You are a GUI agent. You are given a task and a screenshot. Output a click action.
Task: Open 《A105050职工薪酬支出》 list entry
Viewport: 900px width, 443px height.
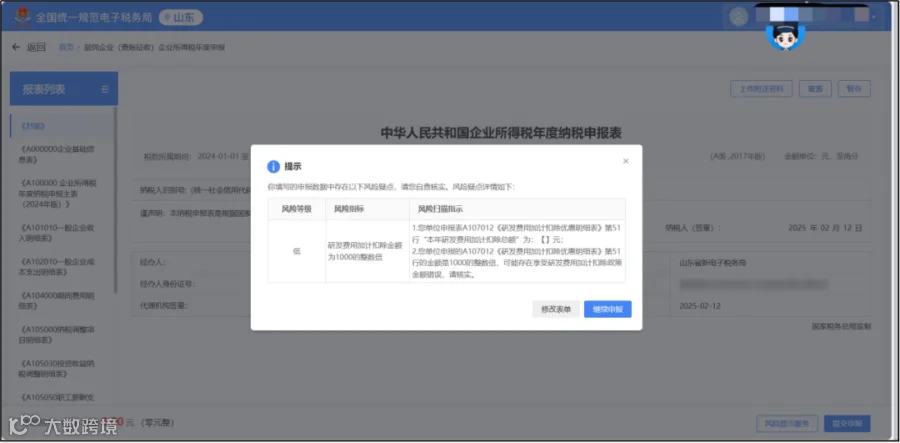(56, 397)
